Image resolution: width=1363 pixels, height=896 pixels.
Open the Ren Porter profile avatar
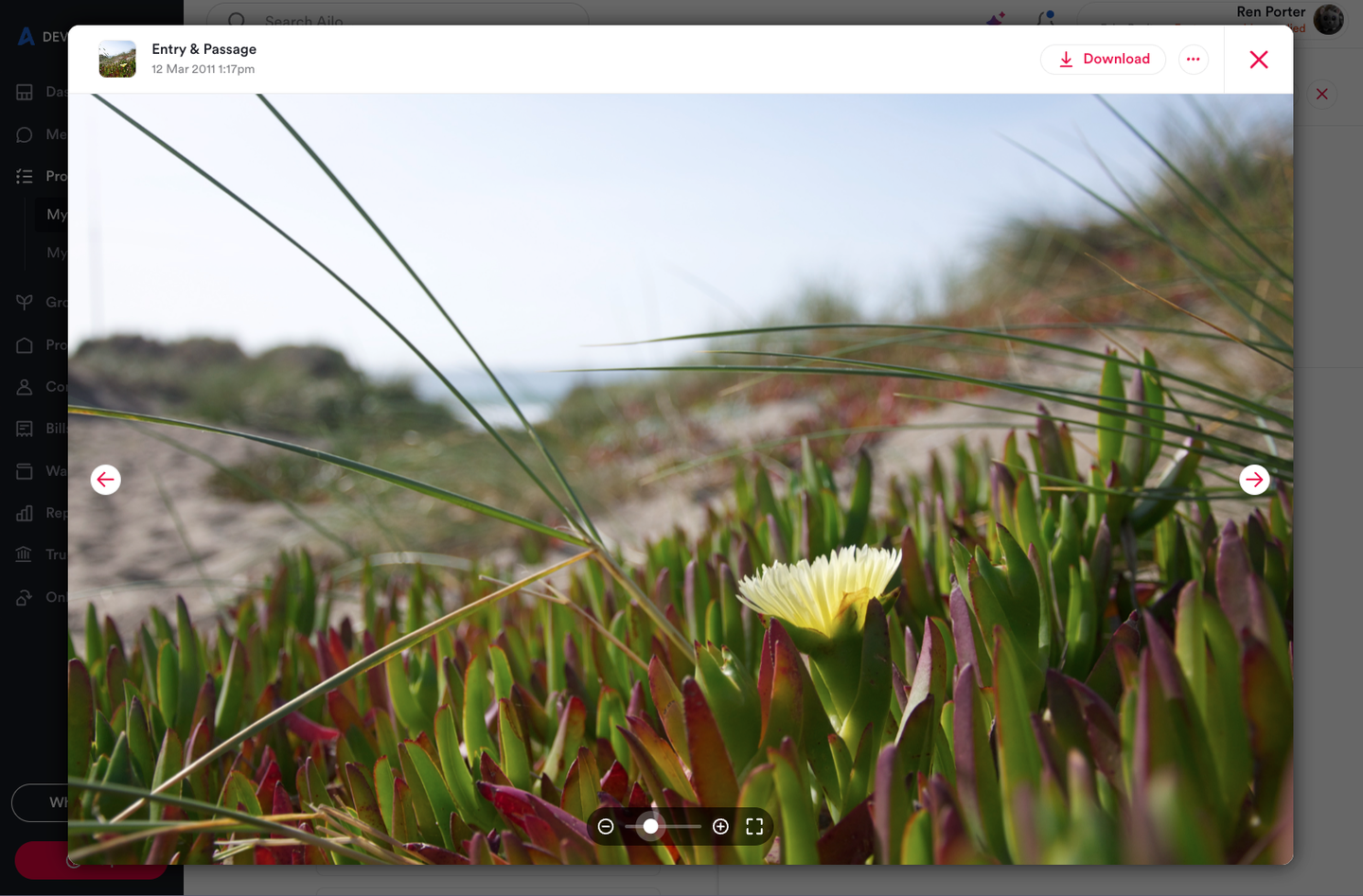click(1328, 19)
